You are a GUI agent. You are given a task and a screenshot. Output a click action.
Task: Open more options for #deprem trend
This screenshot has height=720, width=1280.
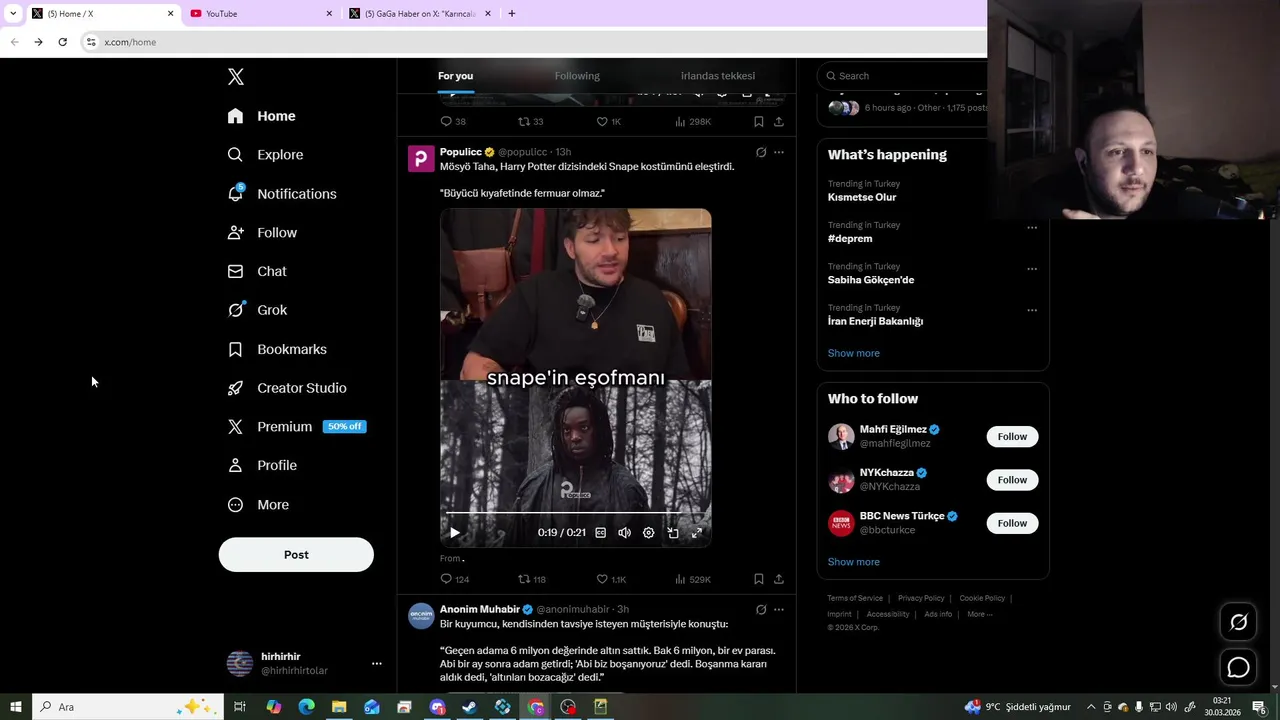click(1032, 227)
